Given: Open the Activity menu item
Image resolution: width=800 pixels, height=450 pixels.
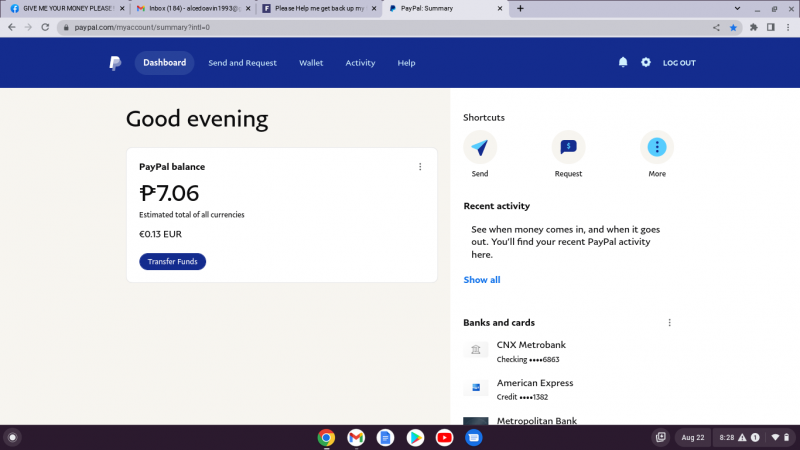Looking at the screenshot, I should [x=360, y=63].
